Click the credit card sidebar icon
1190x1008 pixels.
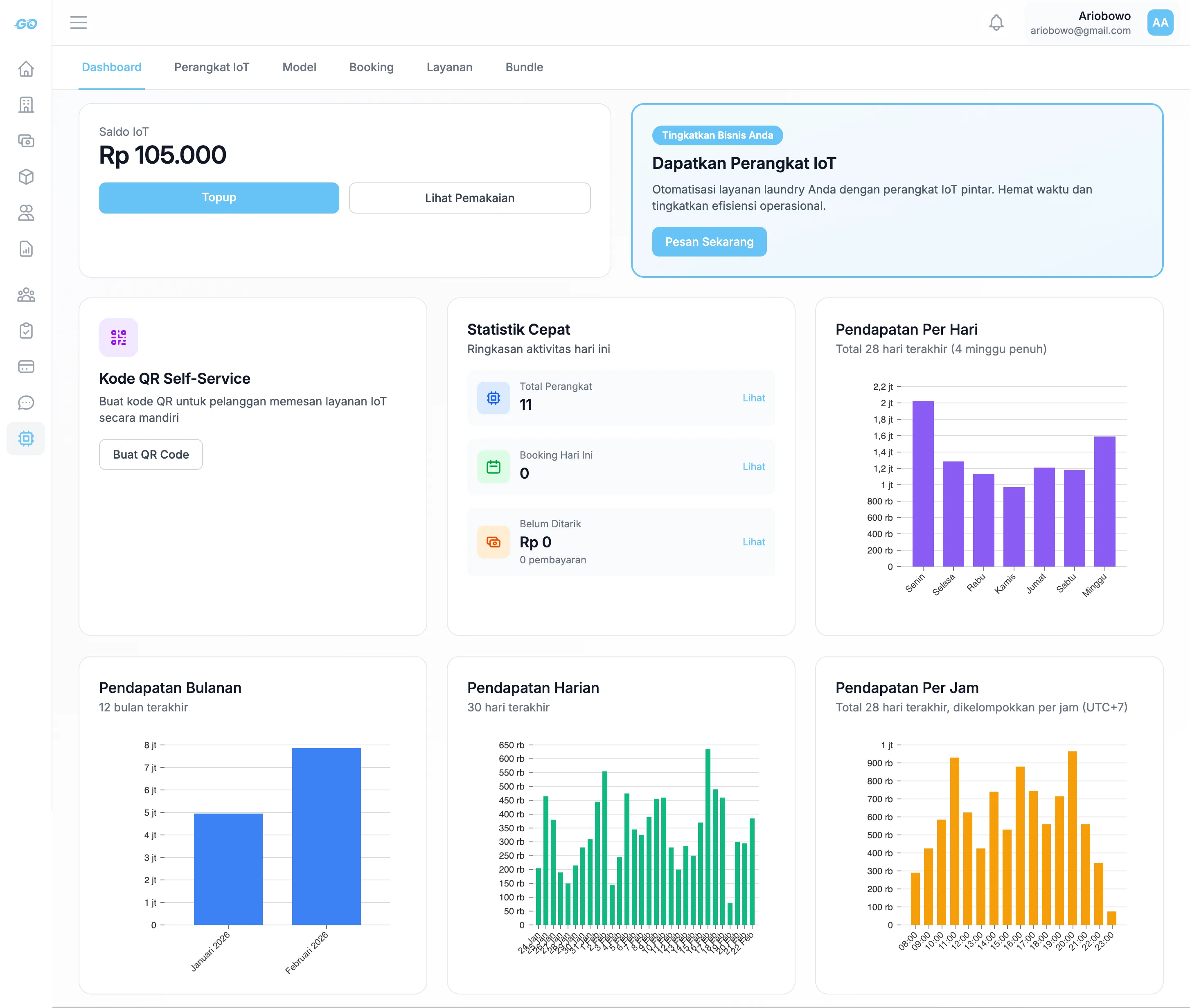click(x=26, y=367)
